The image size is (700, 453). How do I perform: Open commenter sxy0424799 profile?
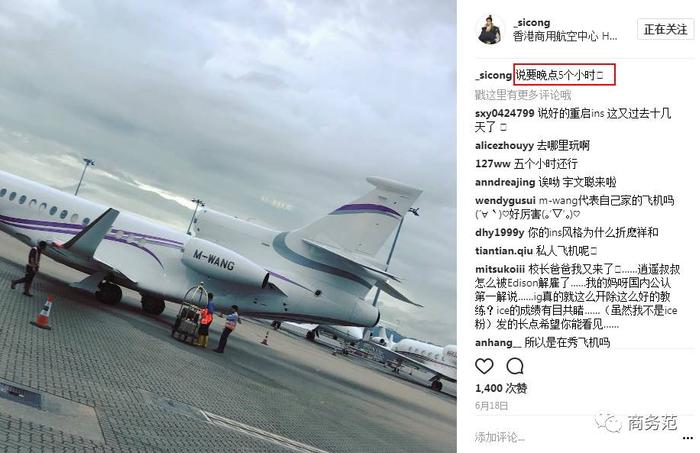(x=504, y=113)
